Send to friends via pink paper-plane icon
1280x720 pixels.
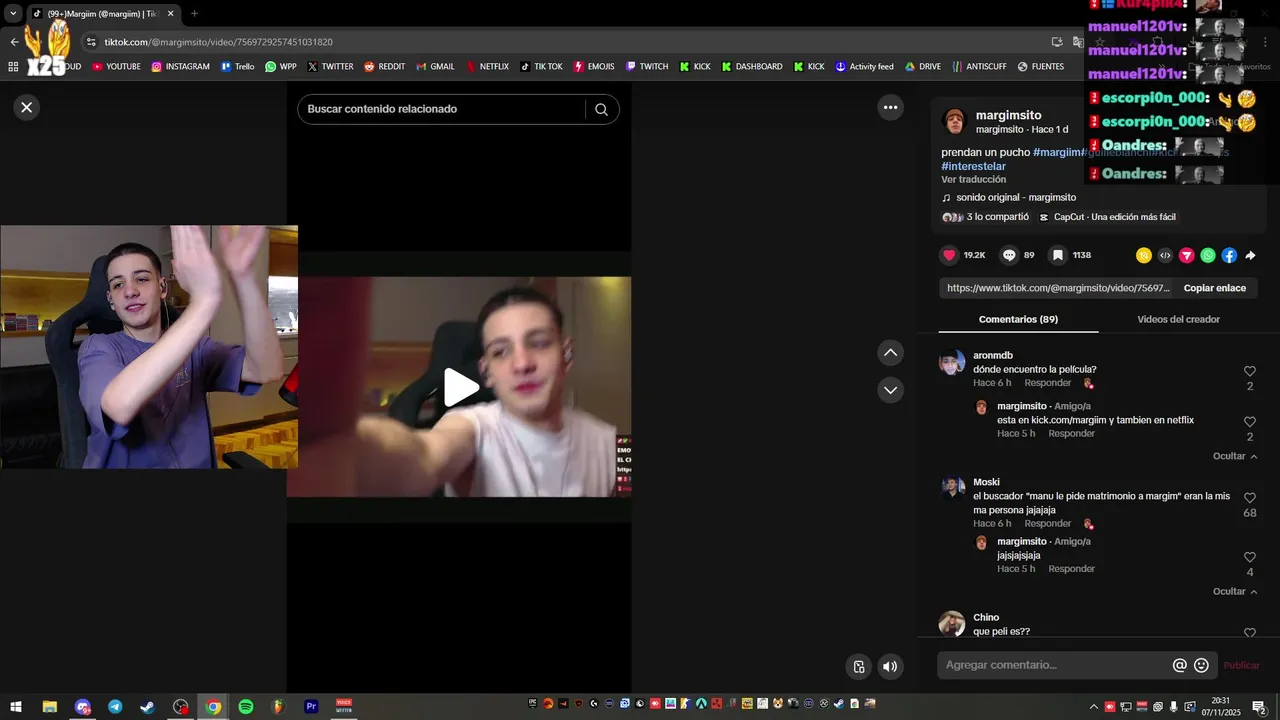coord(1187,255)
